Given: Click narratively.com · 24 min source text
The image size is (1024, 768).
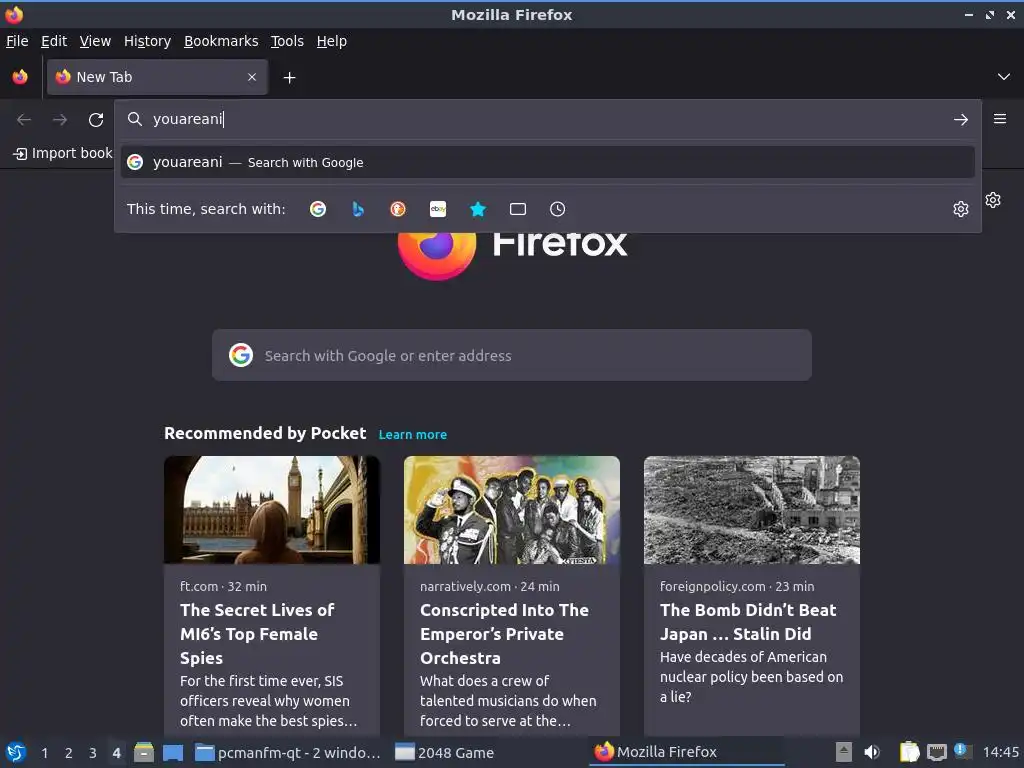Looking at the screenshot, I should click(x=490, y=586).
